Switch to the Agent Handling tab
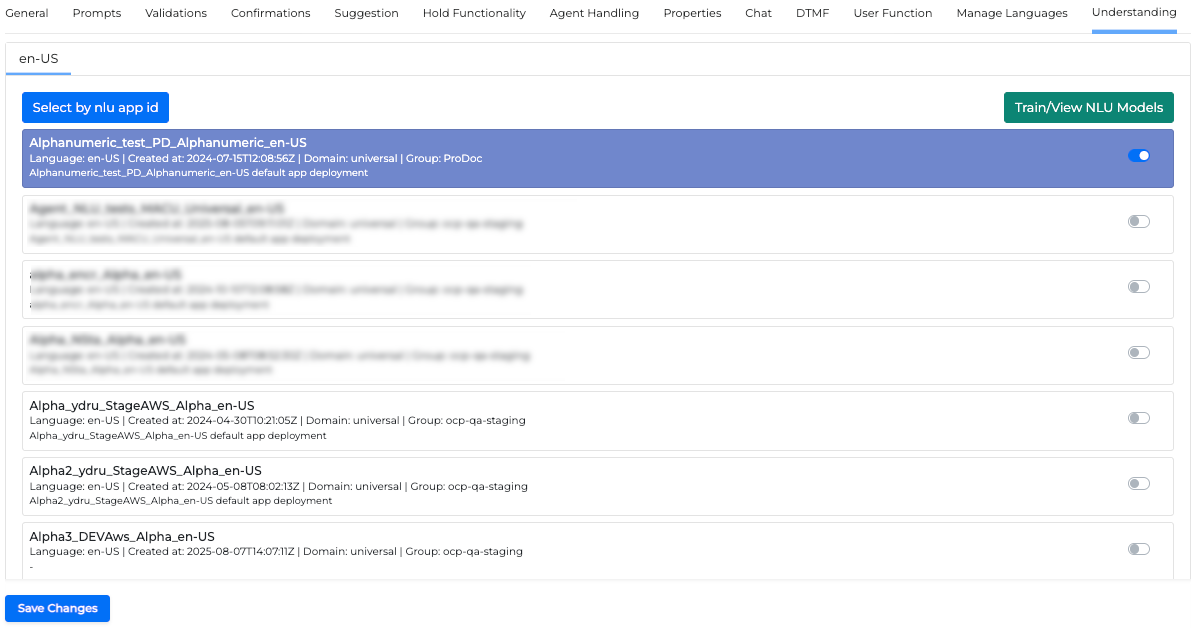Viewport: 1194px width, 628px height. 594,14
